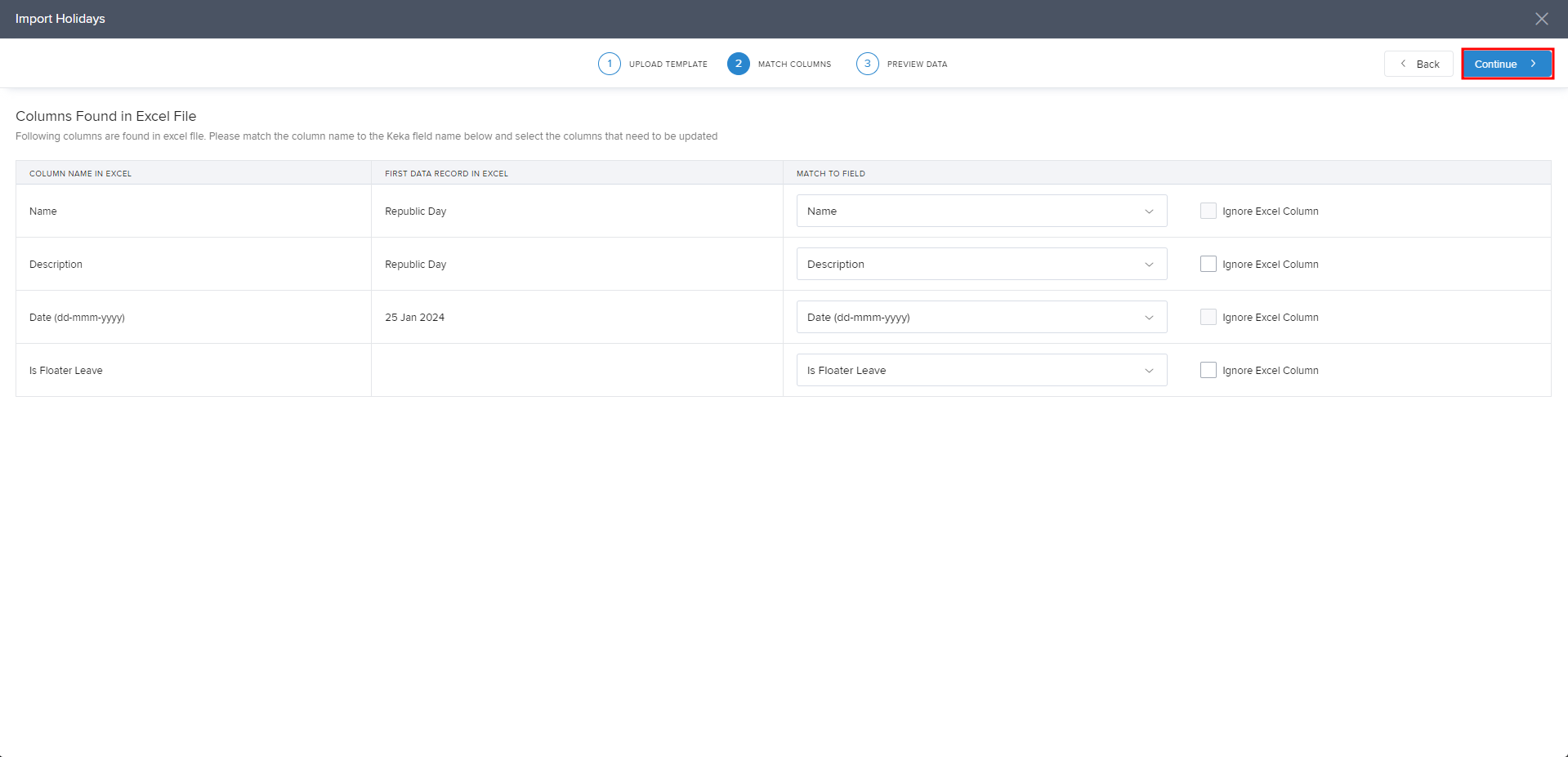1568x757 pixels.
Task: Click the Column Name In Excel header
Action: tap(80, 173)
